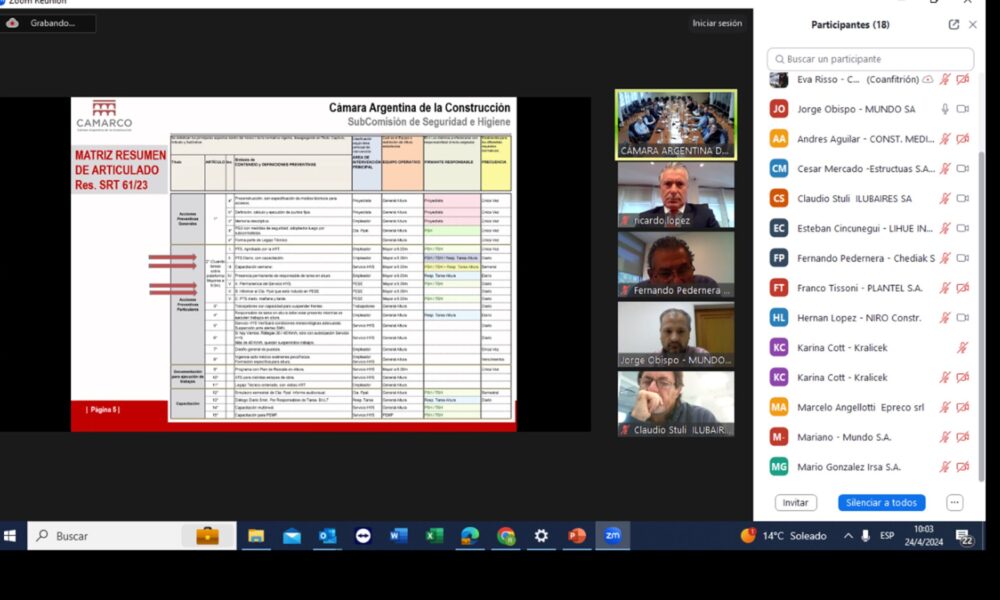
Task: Open the Settings gear on the taskbar
Action: 541,536
